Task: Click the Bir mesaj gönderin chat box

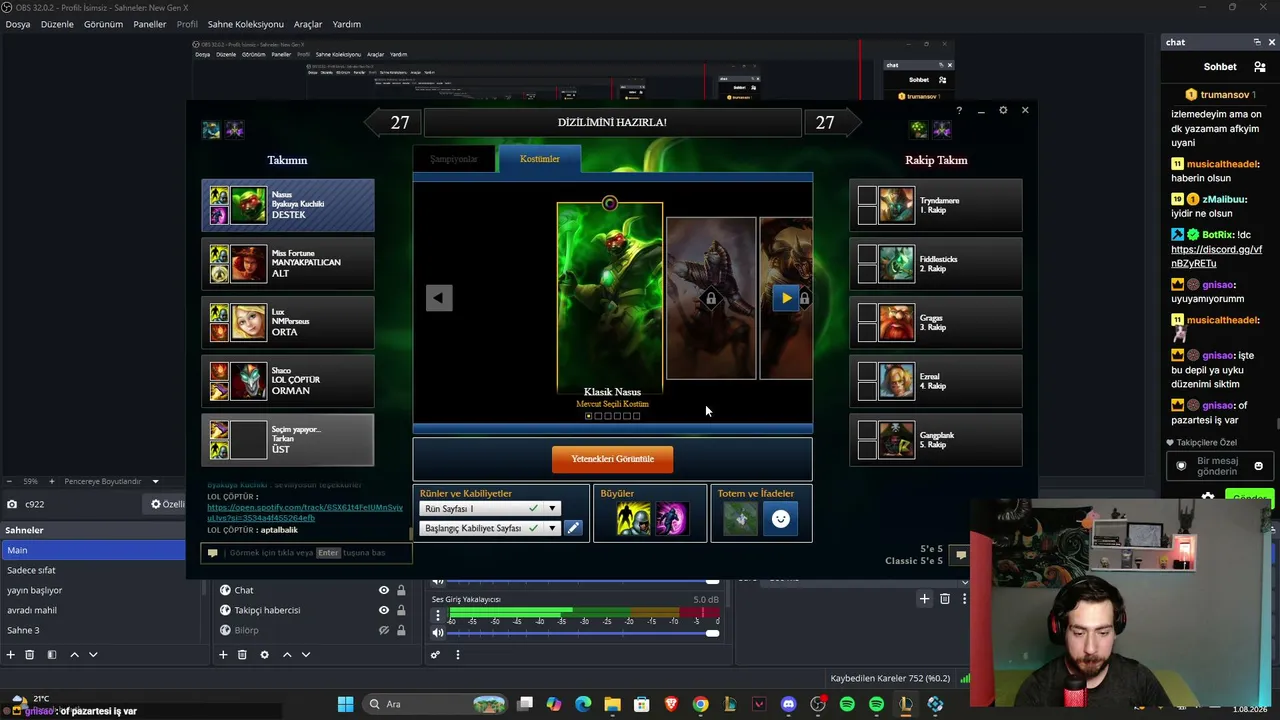Action: tap(1221, 466)
